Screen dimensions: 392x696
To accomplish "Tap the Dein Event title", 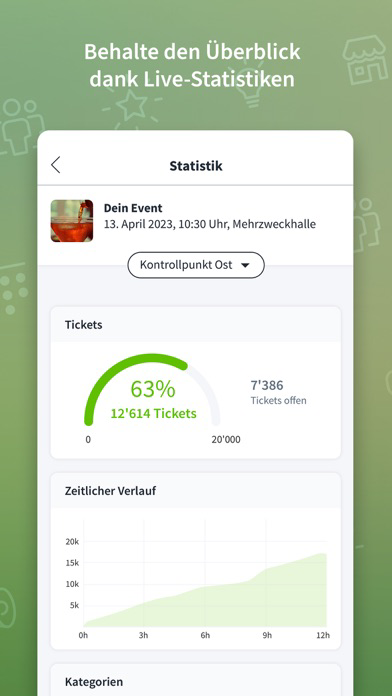I will [133, 208].
